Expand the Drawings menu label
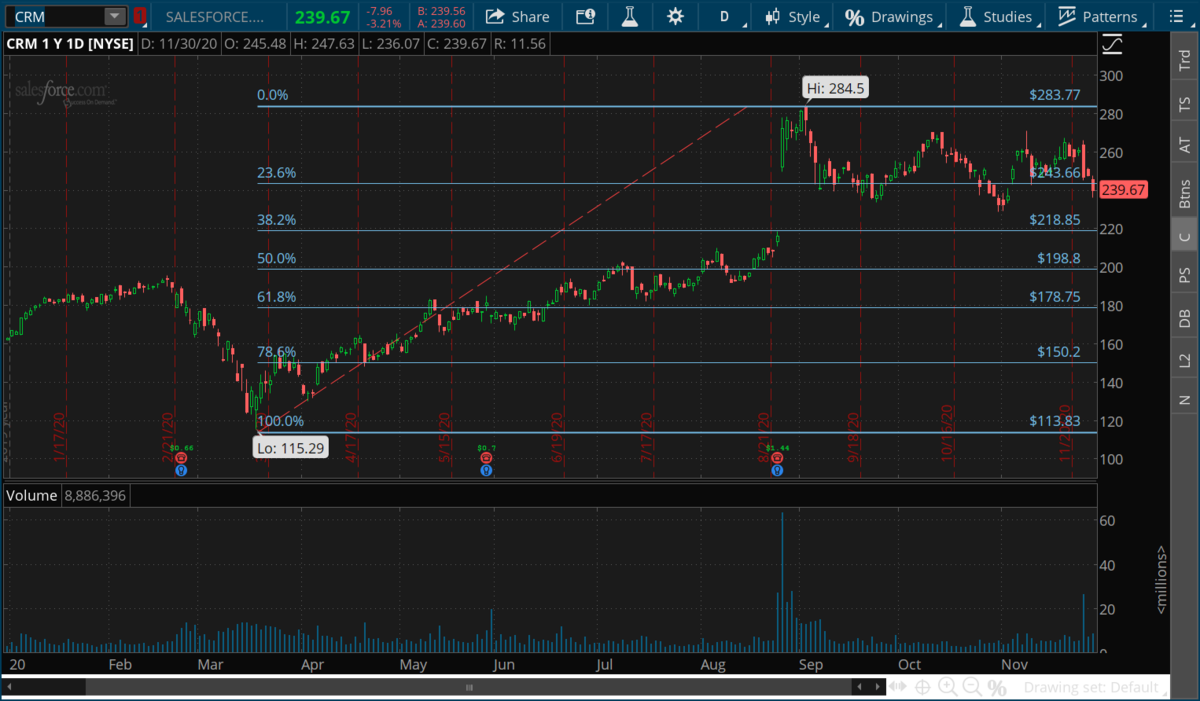 coord(902,17)
